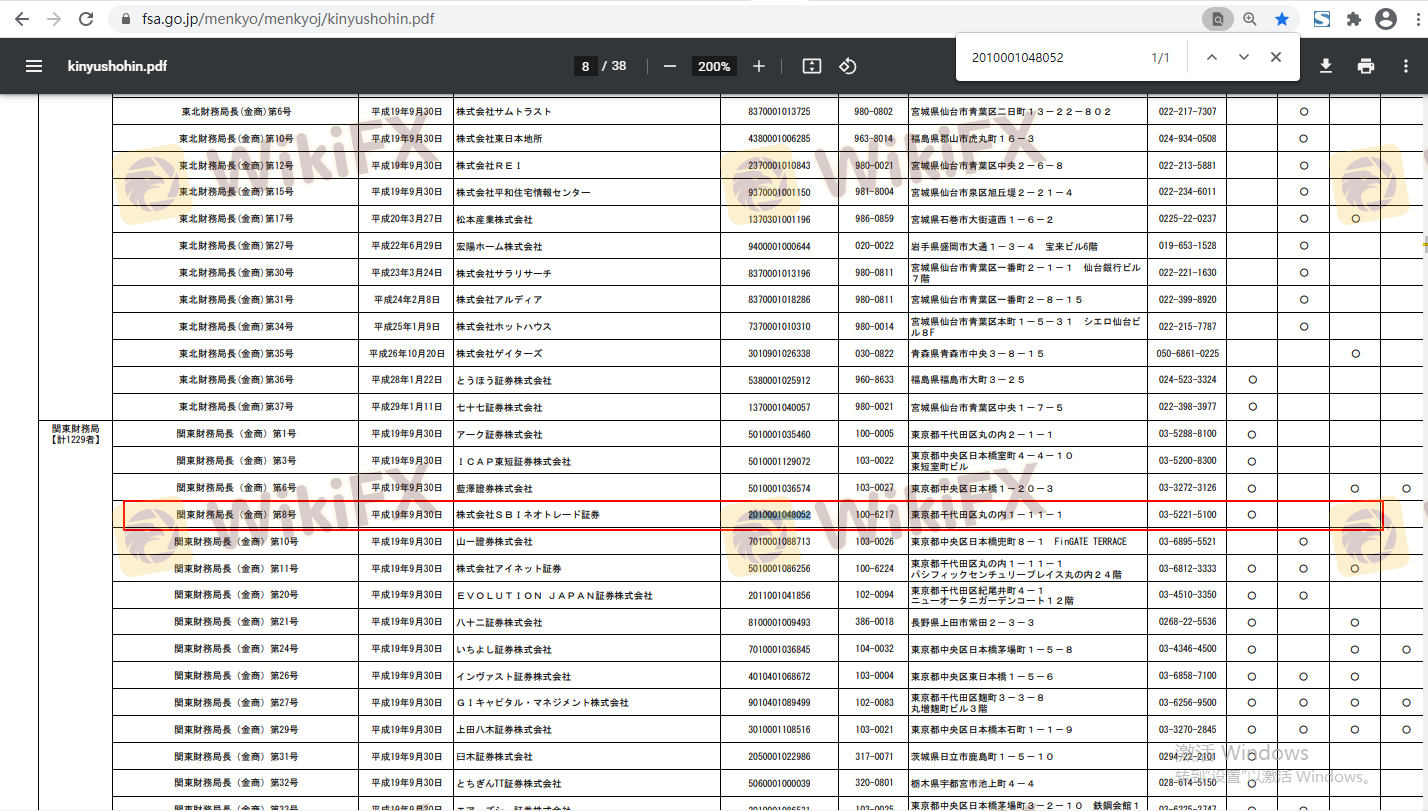Rotate the PDF counterclockwise
This screenshot has width=1428, height=811.
[847, 66]
